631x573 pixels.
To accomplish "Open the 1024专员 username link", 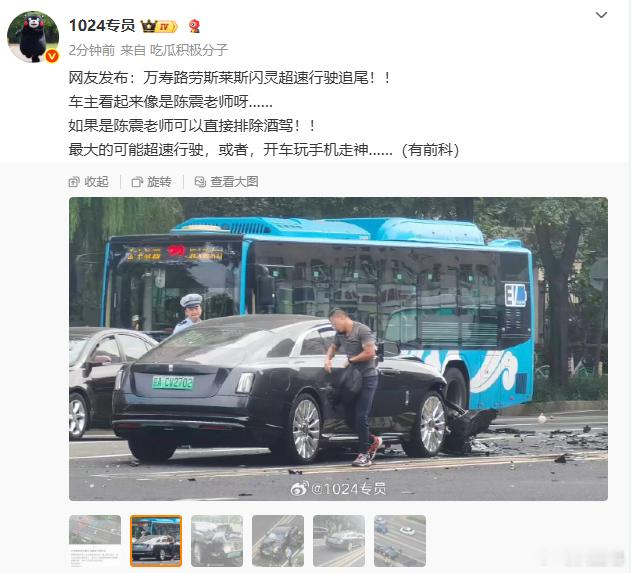I will point(102,26).
